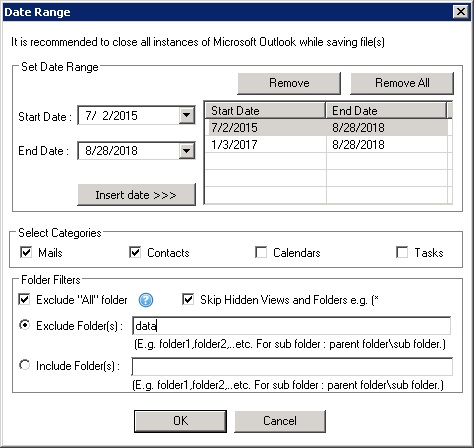Screen dimensions: 474x448
Task: Click into the Include Folder(s) text field
Action: 292,367
